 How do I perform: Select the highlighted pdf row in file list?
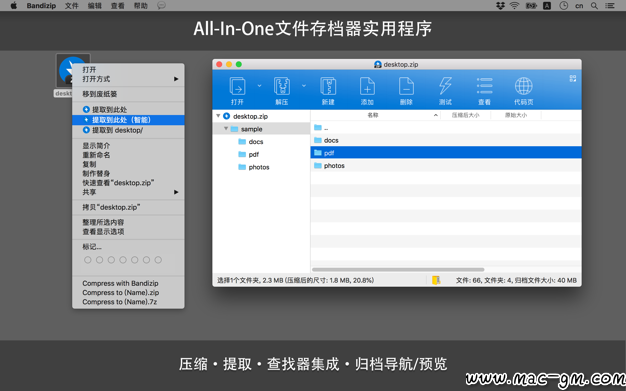click(x=446, y=153)
